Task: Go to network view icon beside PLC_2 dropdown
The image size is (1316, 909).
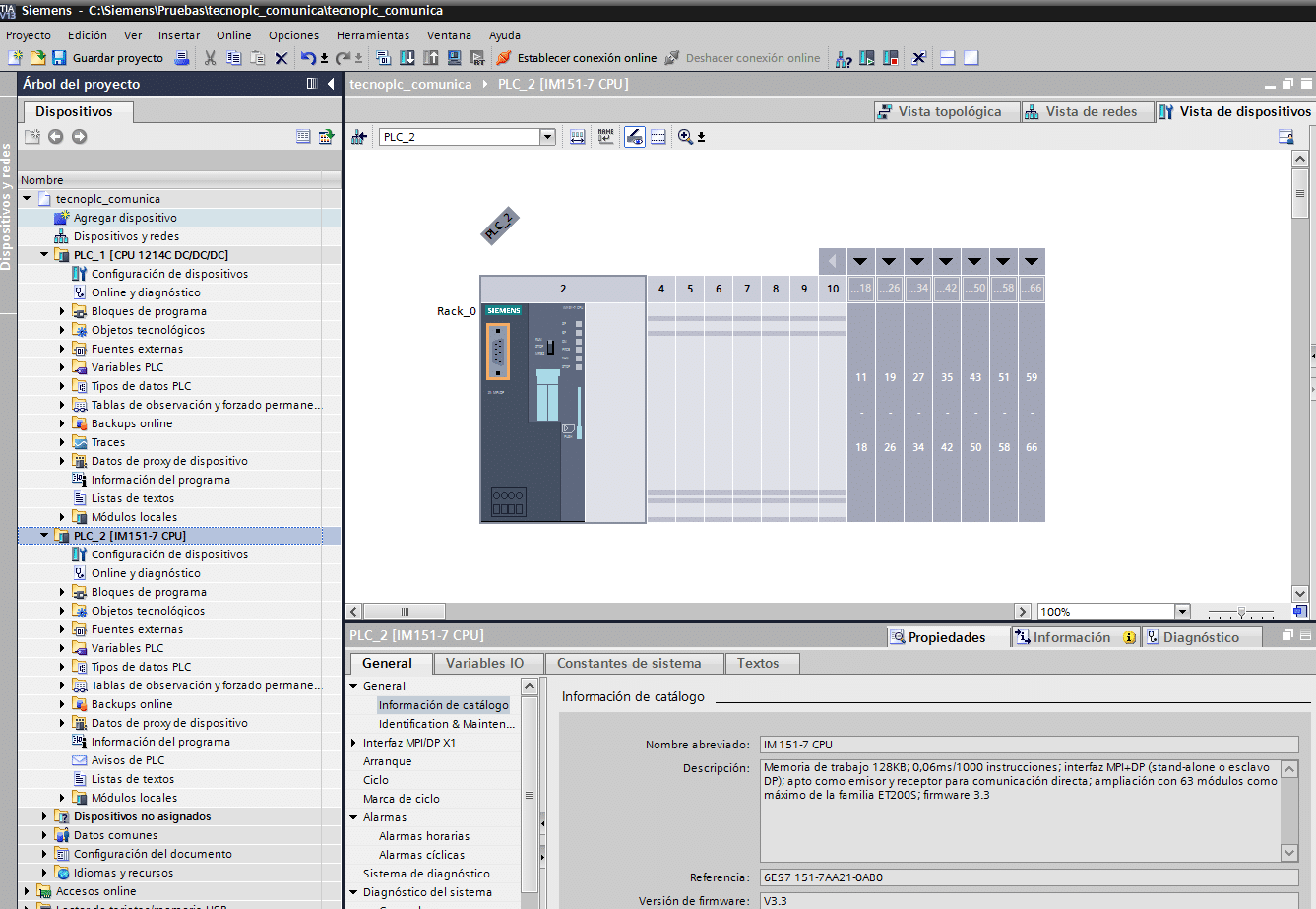Action: [359, 137]
